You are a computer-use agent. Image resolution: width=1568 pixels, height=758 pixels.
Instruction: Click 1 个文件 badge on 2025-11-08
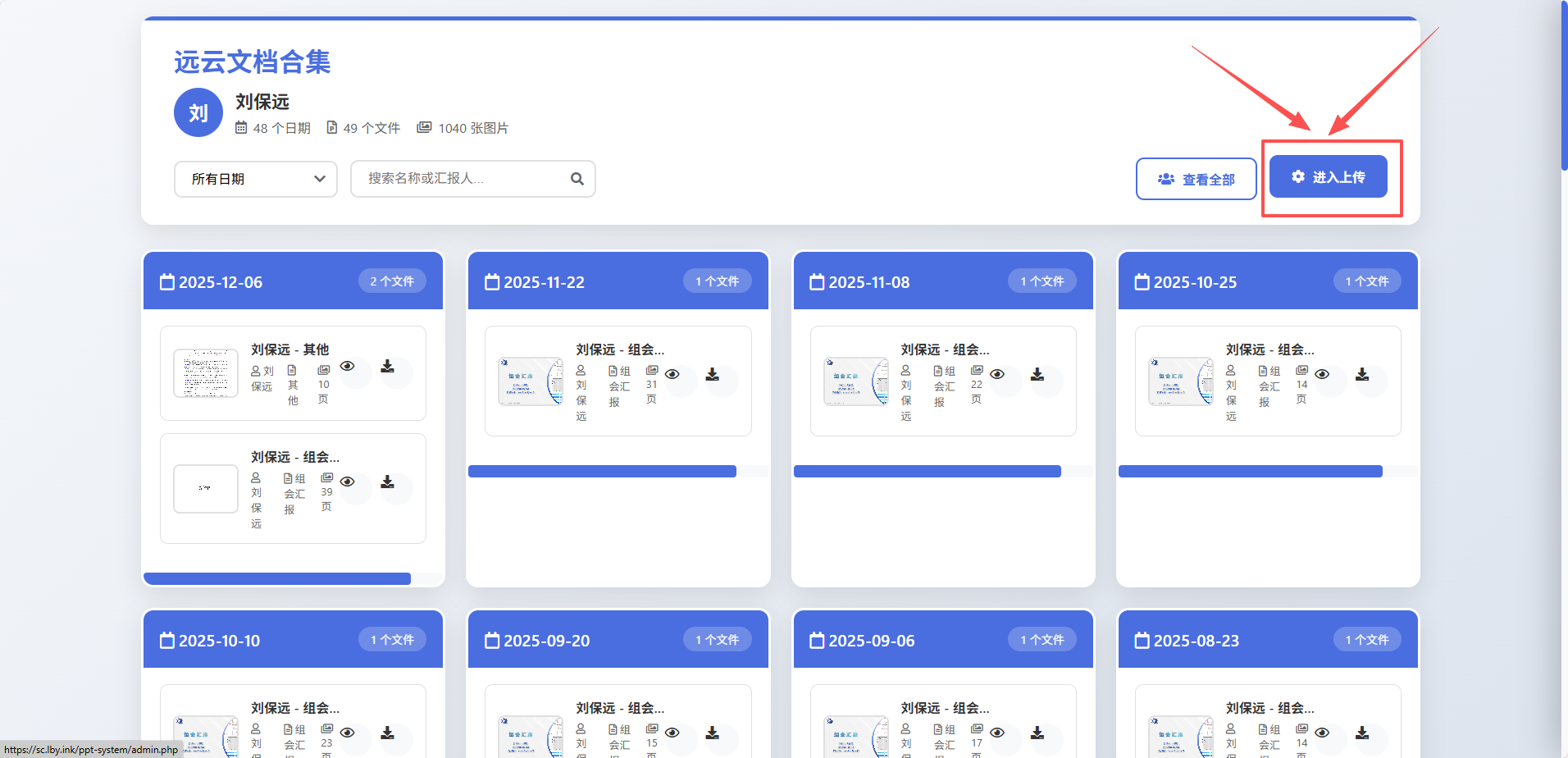click(1042, 281)
